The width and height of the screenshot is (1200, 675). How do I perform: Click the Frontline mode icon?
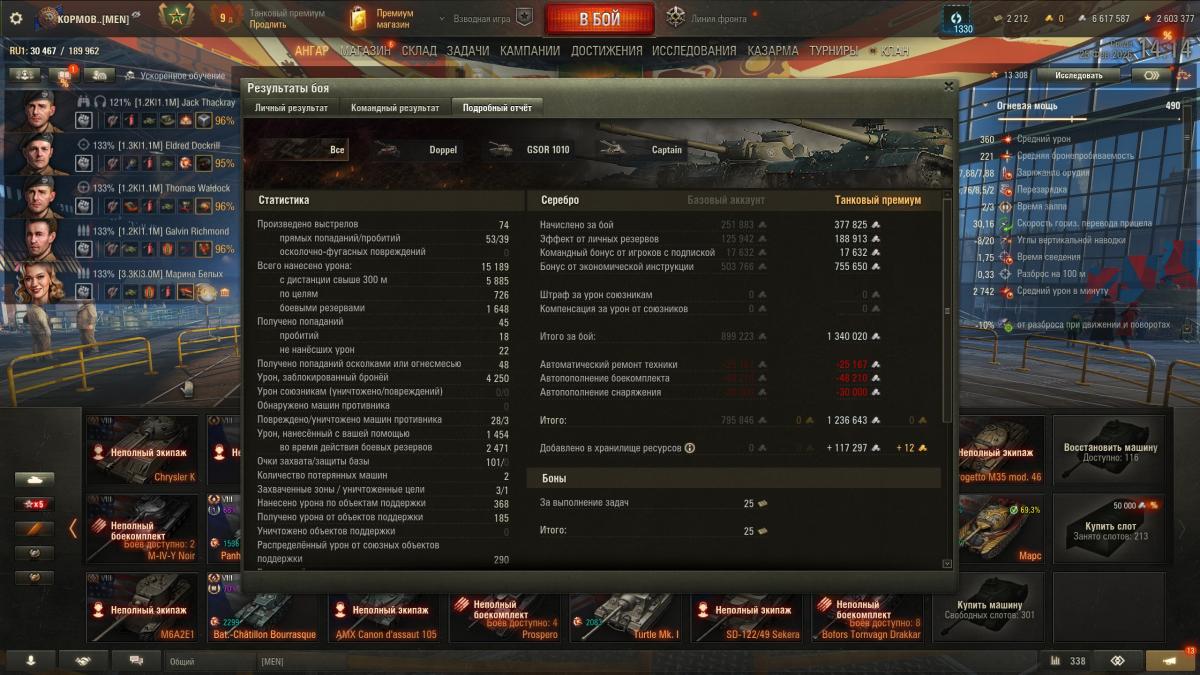[676, 17]
